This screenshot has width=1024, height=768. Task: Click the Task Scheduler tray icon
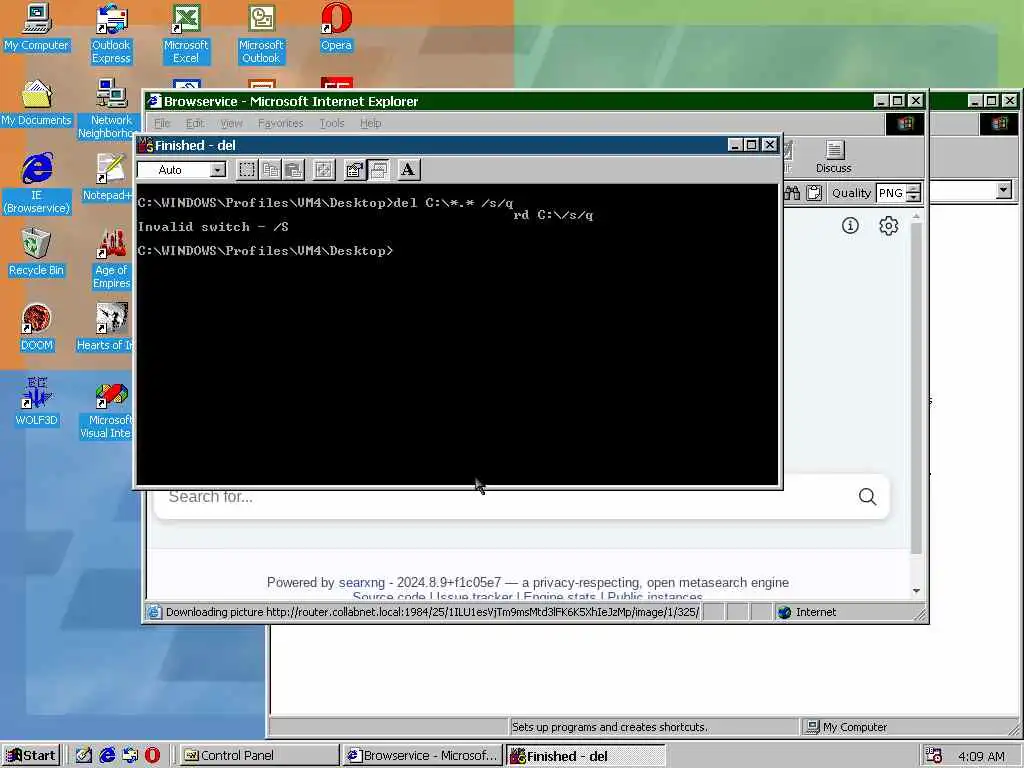tap(934, 756)
